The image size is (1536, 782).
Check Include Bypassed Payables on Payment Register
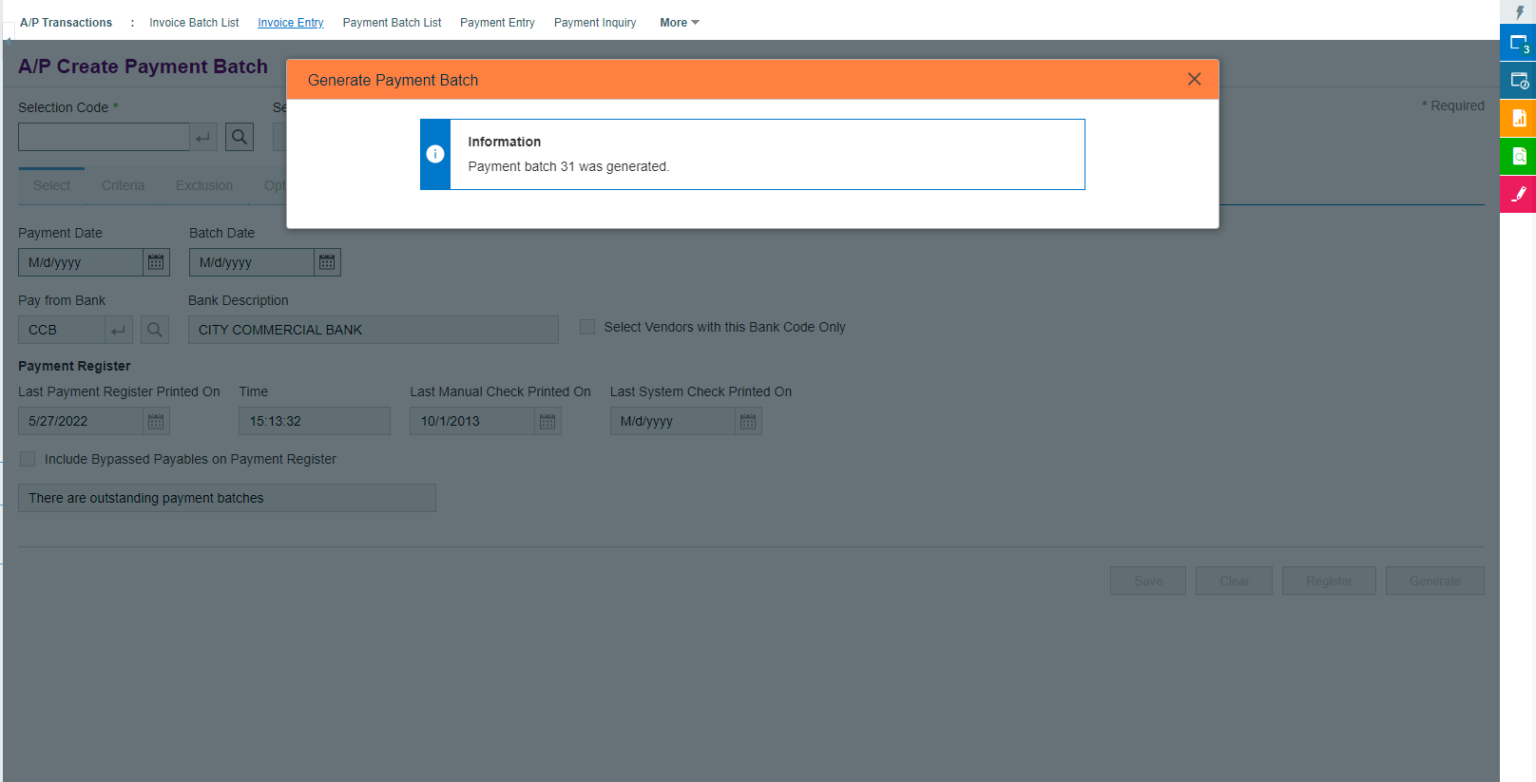(27, 459)
